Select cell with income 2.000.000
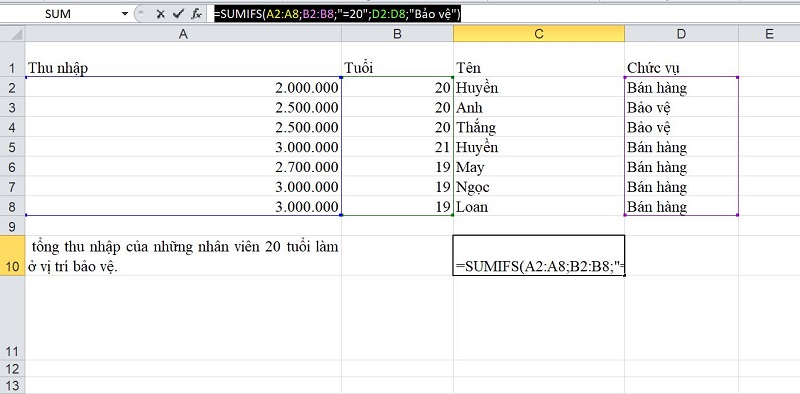This screenshot has height=394, width=800. [x=183, y=88]
